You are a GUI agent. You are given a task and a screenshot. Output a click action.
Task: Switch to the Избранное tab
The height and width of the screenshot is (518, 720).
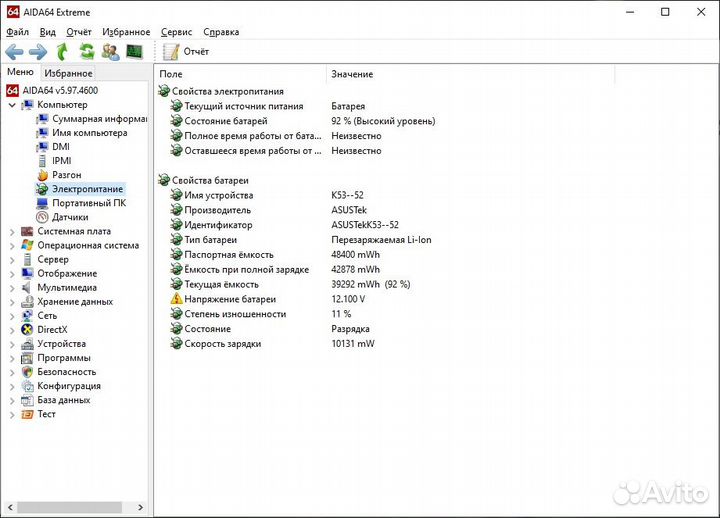click(68, 73)
